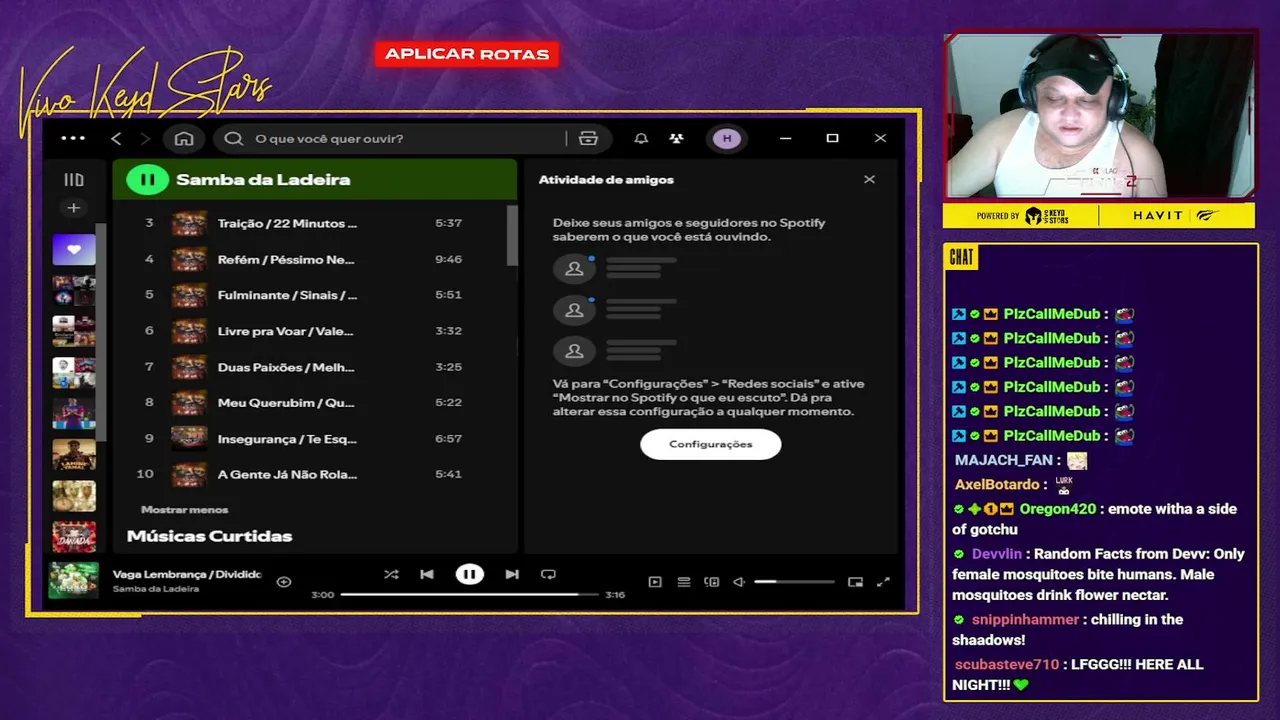Enter full screen with the expand icon
This screenshot has width=1280, height=720.
pos(883,581)
